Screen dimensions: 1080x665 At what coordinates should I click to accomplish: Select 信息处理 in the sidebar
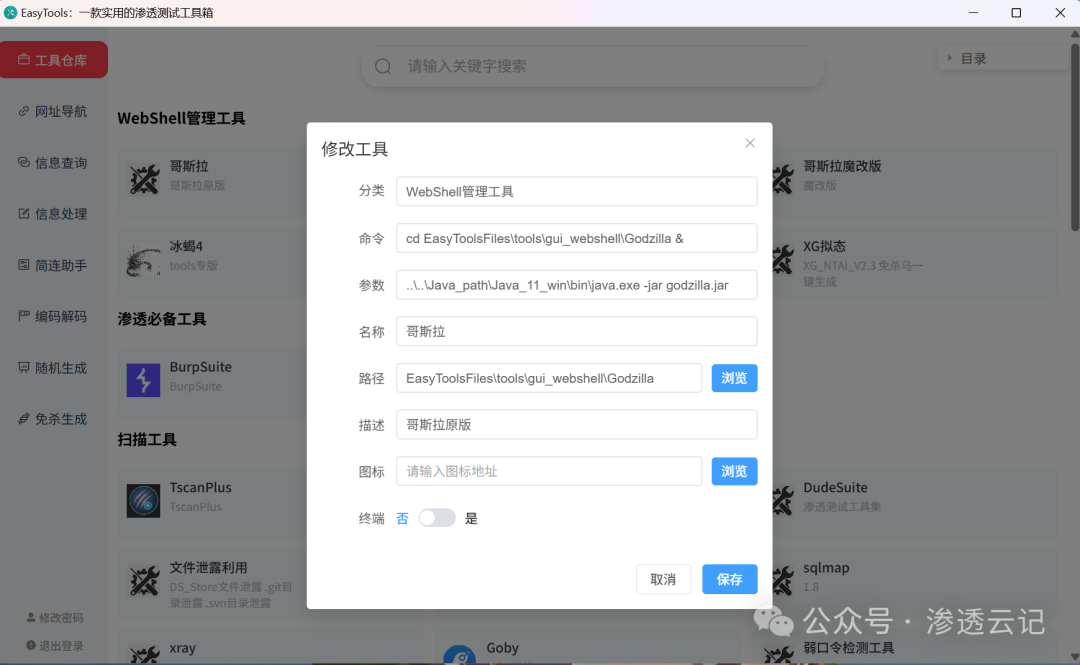click(x=54, y=214)
